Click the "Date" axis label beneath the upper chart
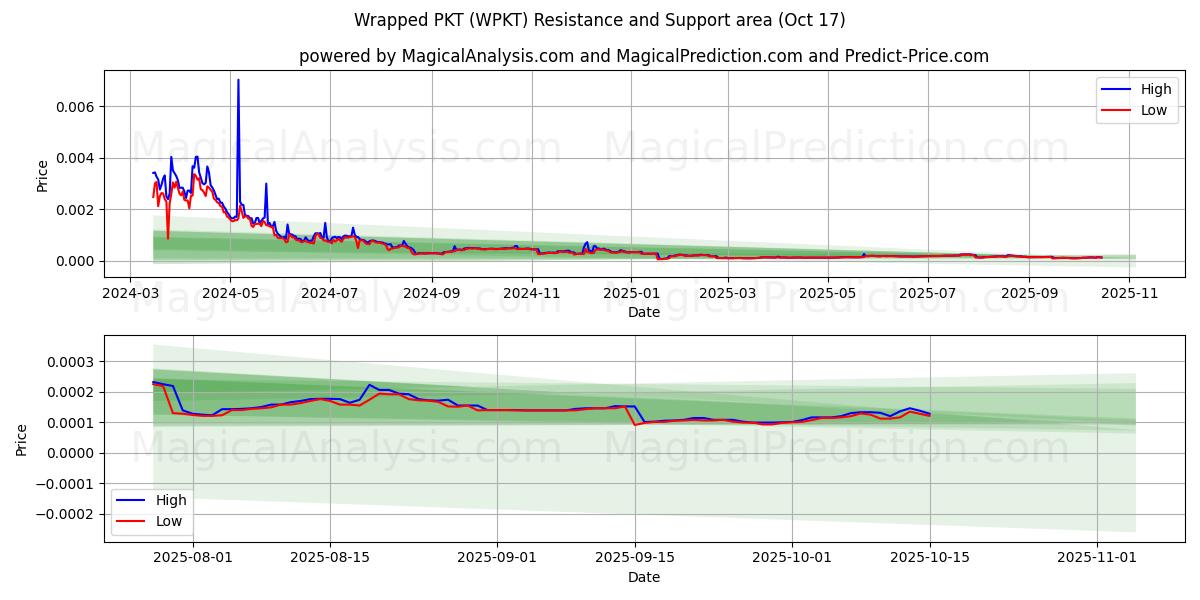1200x600 pixels. click(643, 313)
